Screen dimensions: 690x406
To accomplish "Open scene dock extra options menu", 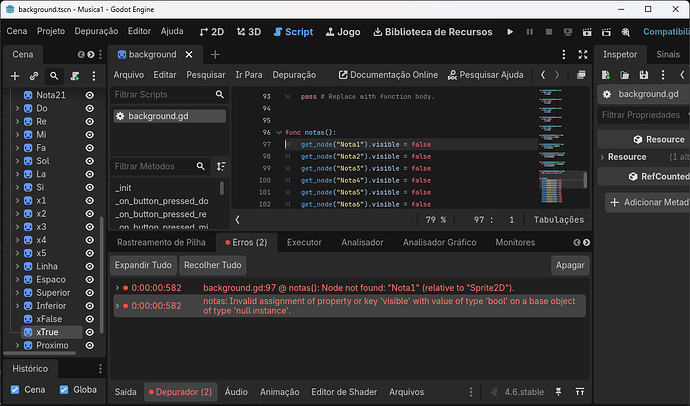I will (94, 76).
